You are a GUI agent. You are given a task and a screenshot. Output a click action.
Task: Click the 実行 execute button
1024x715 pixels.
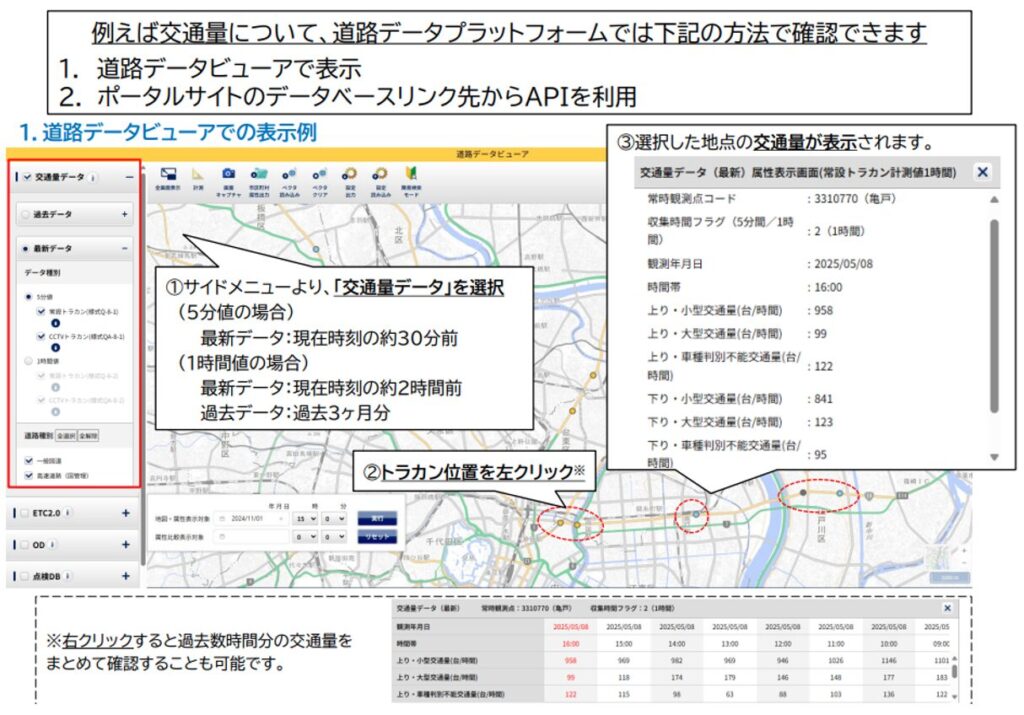(377, 519)
